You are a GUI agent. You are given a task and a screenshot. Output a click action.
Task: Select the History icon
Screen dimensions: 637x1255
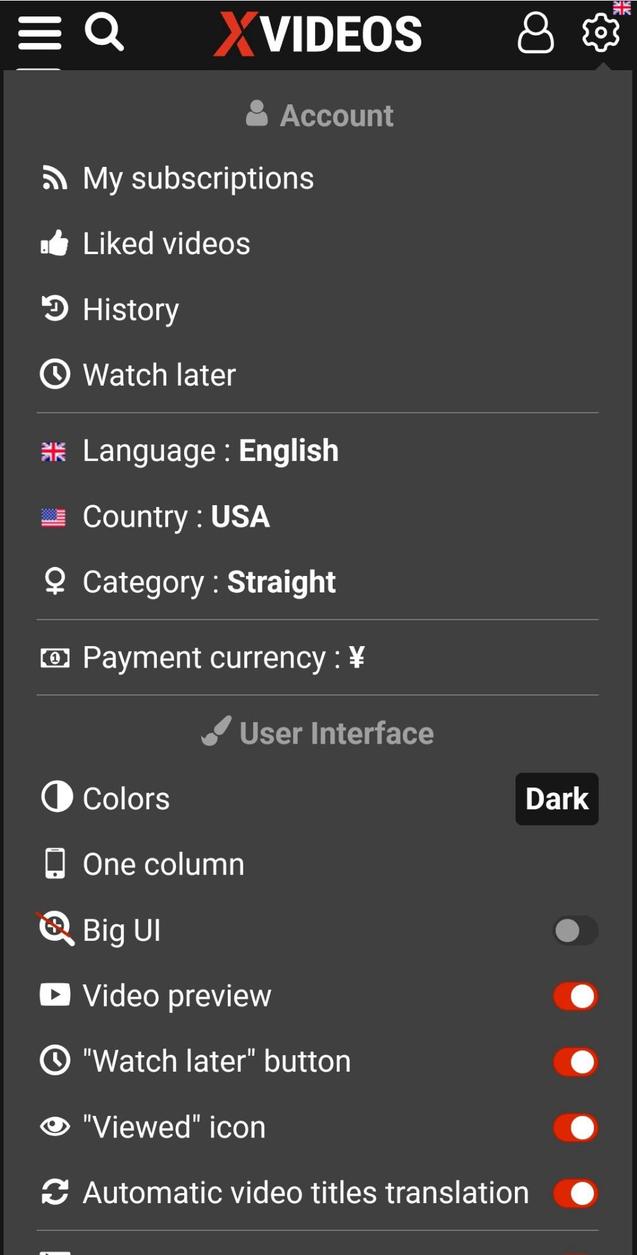click(55, 308)
